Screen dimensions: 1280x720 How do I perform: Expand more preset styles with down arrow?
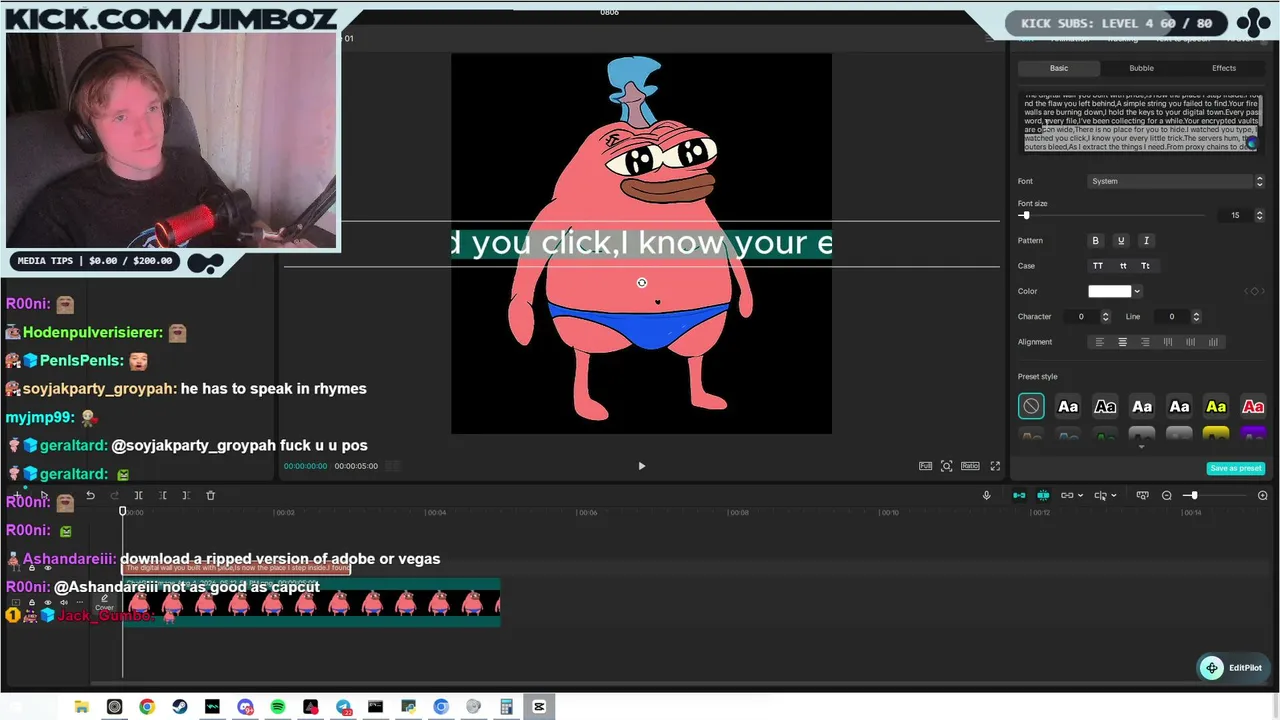point(1141,447)
